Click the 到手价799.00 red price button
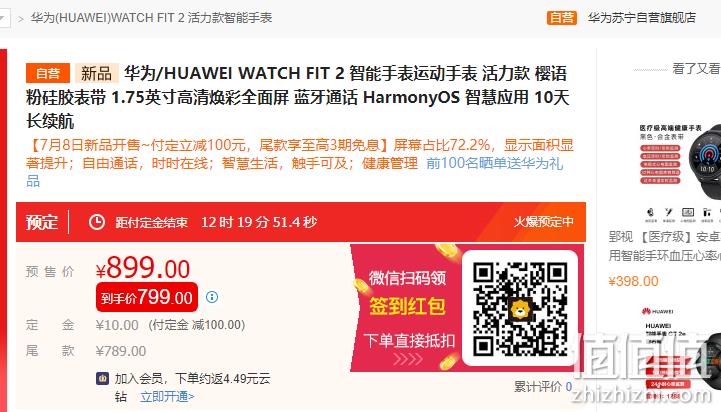 [x=147, y=298]
